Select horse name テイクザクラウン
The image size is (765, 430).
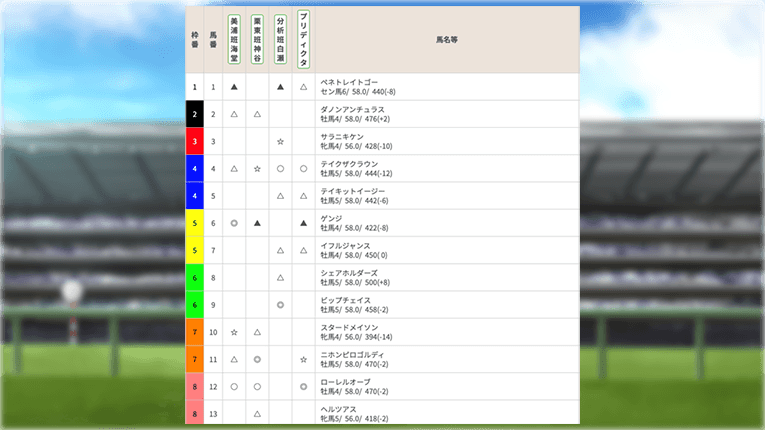pos(349,164)
